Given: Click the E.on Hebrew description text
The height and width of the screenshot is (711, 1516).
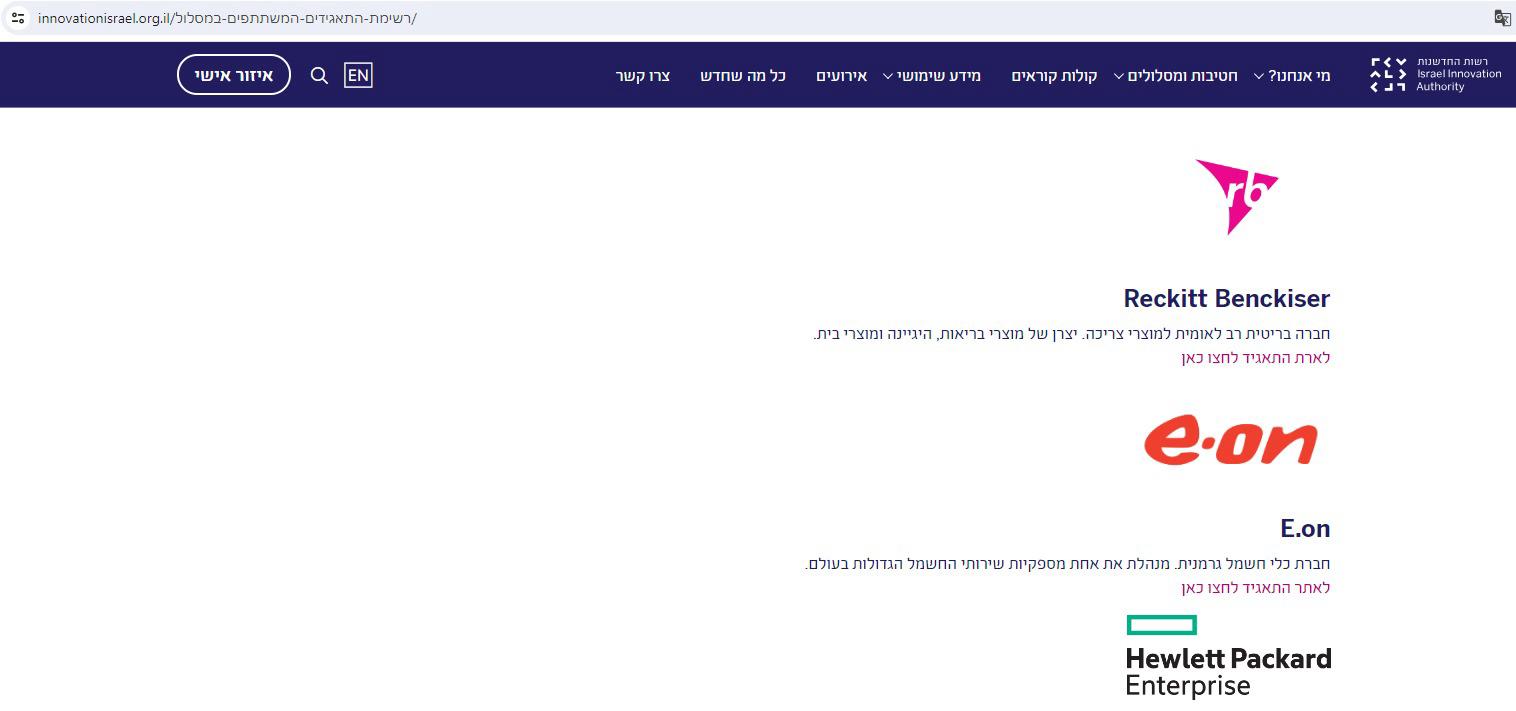Looking at the screenshot, I should [x=1068, y=564].
